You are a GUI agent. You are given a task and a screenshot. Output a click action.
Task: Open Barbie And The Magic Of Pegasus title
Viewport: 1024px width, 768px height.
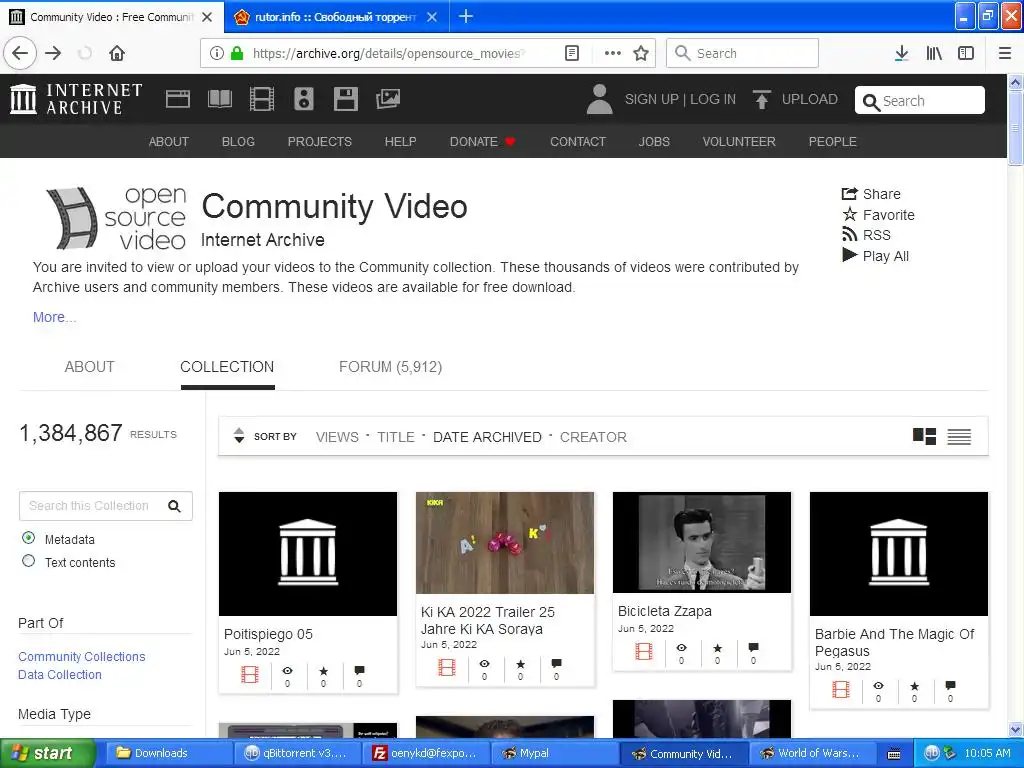(x=895, y=643)
